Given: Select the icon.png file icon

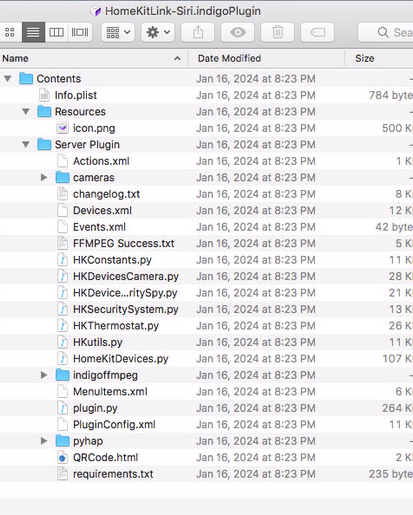Looking at the screenshot, I should pyautogui.click(x=62, y=128).
